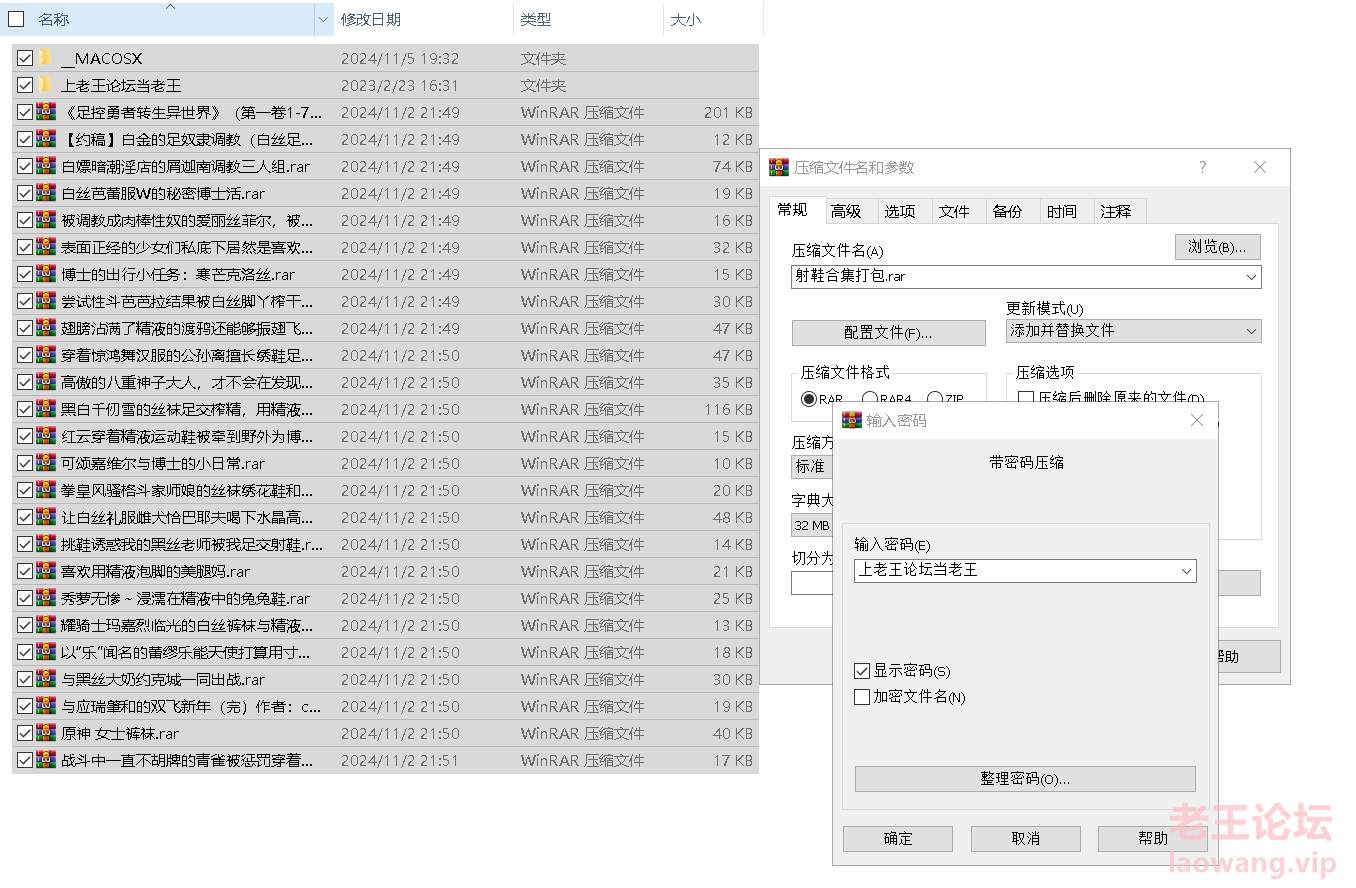Click the WinRAR logo in the 输入密码 title bar
The width and height of the screenshot is (1356, 888).
click(x=850, y=421)
